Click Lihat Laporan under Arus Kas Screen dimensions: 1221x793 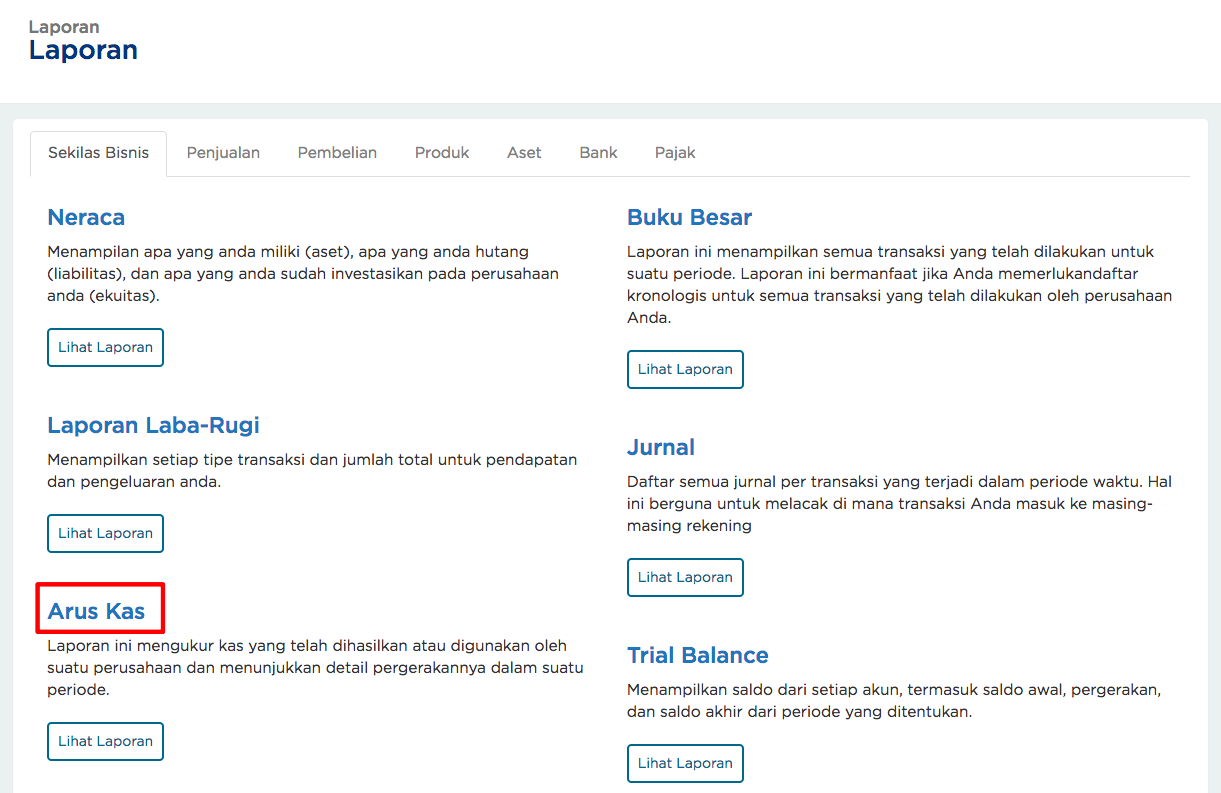105,741
